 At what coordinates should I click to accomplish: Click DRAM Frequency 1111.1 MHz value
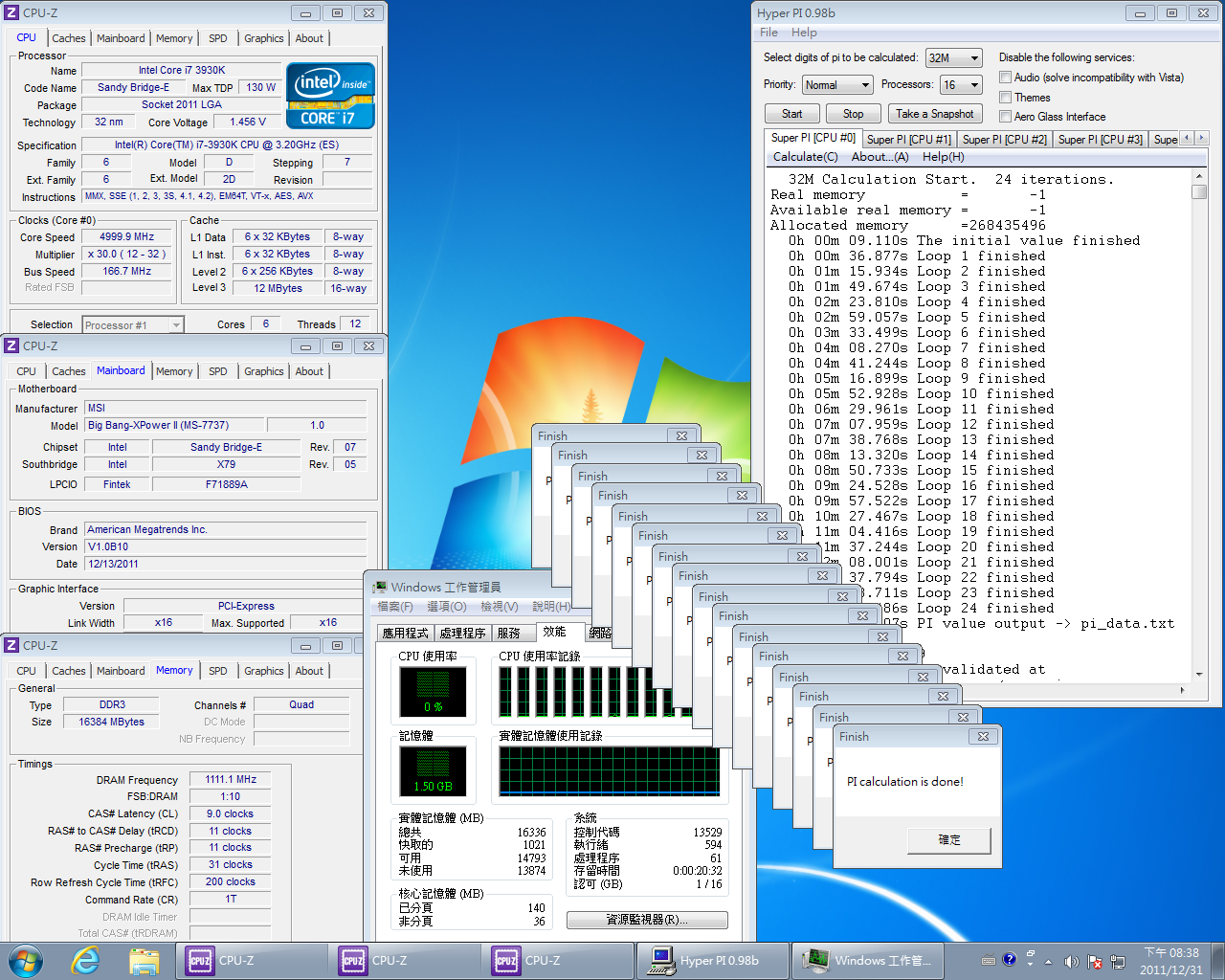pyautogui.click(x=231, y=780)
